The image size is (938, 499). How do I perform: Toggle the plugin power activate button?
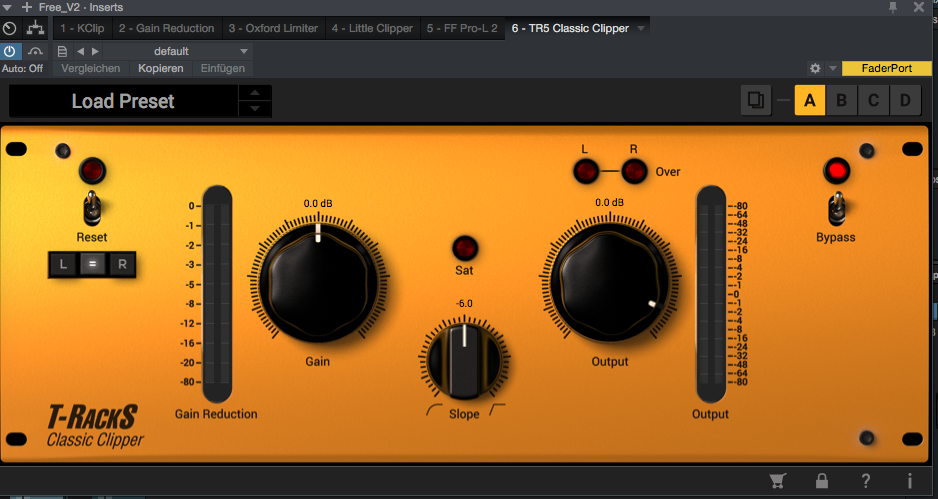point(10,51)
